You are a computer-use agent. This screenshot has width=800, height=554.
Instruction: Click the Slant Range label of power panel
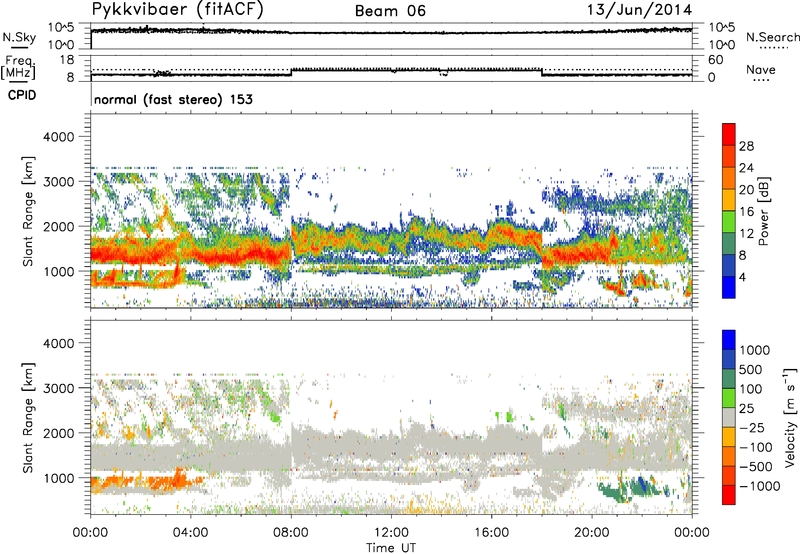point(28,211)
